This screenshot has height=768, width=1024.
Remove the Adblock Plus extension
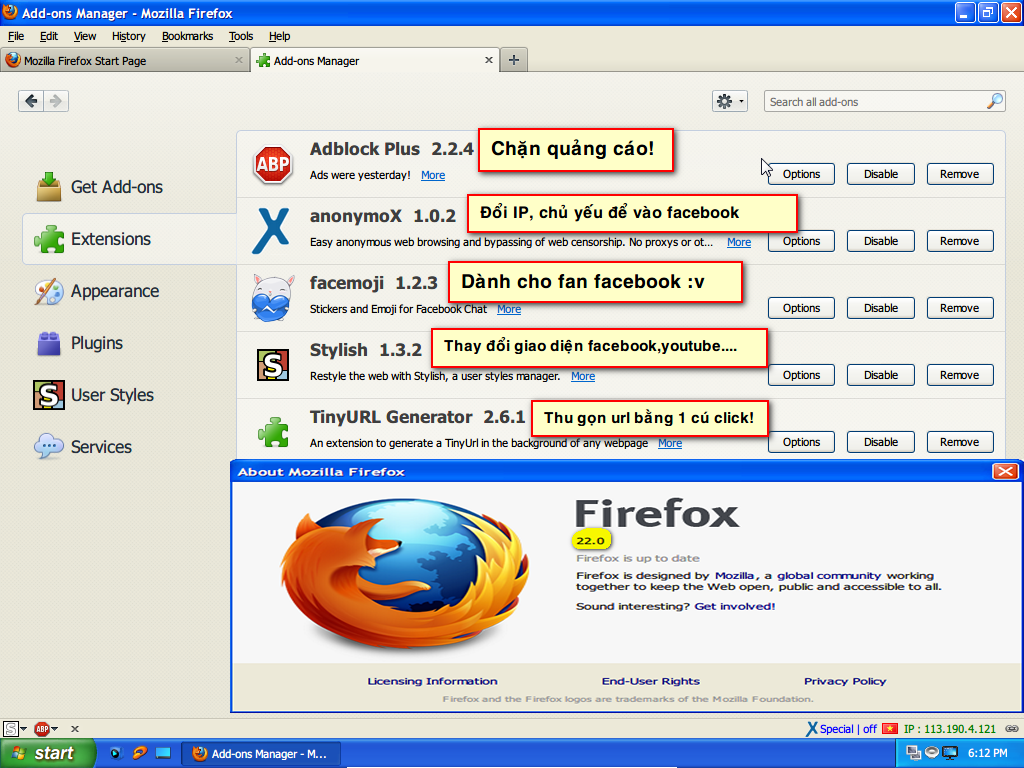click(x=960, y=174)
